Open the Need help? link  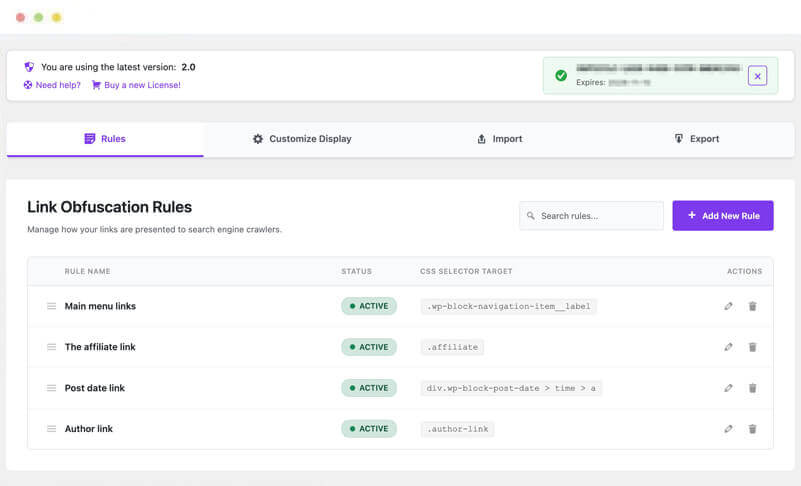click(x=57, y=85)
